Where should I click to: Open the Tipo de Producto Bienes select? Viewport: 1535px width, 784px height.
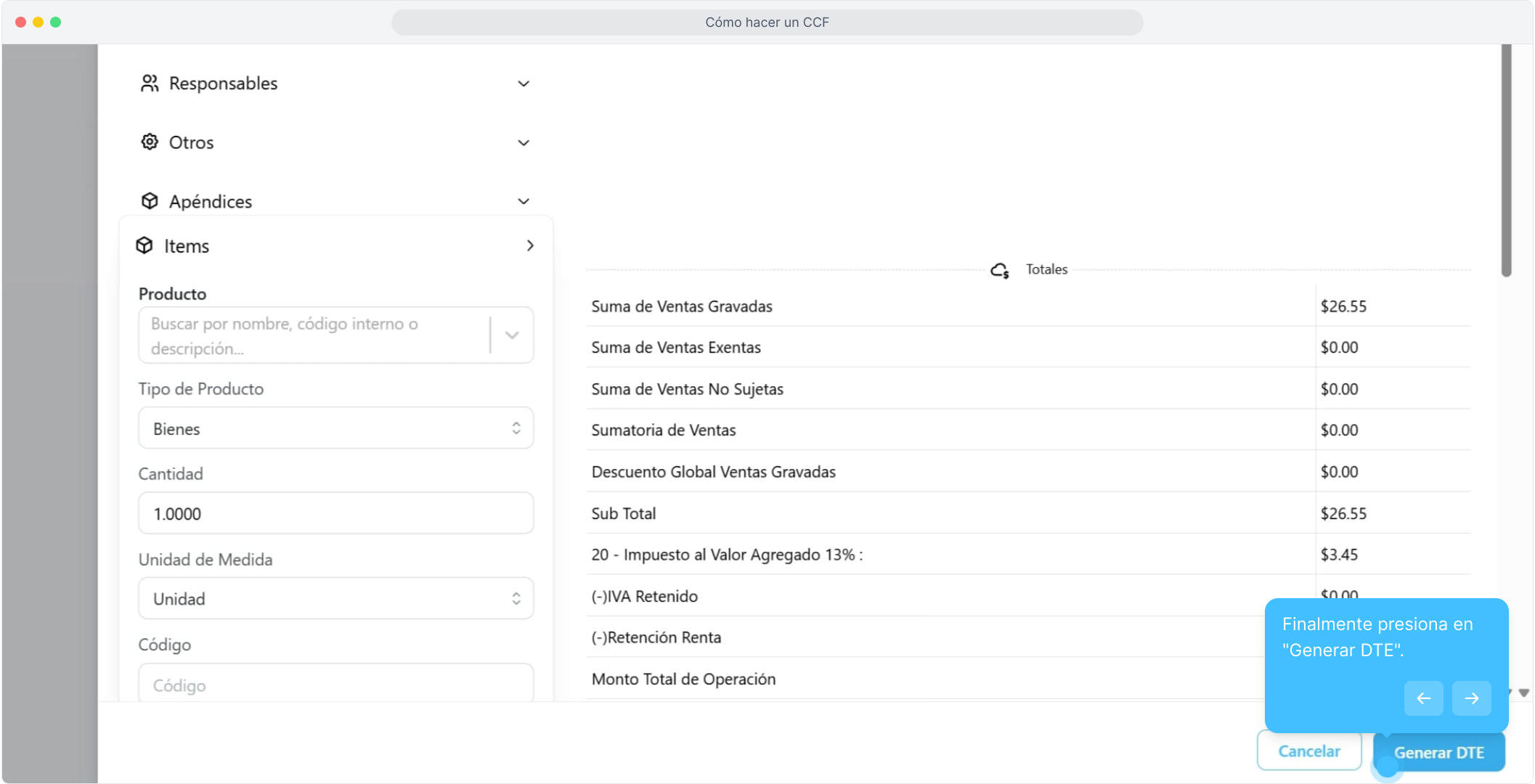335,428
